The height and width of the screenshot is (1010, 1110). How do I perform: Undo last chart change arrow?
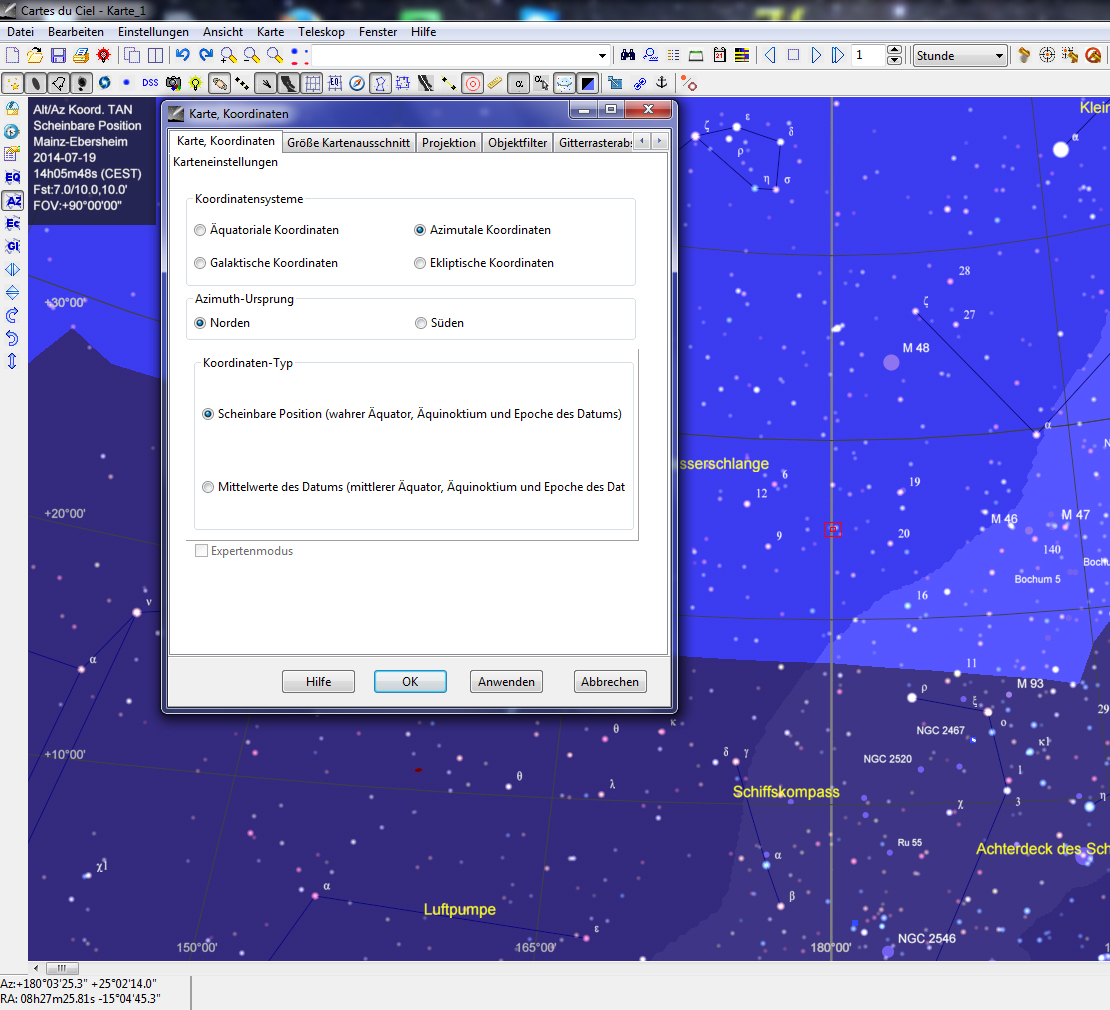182,55
